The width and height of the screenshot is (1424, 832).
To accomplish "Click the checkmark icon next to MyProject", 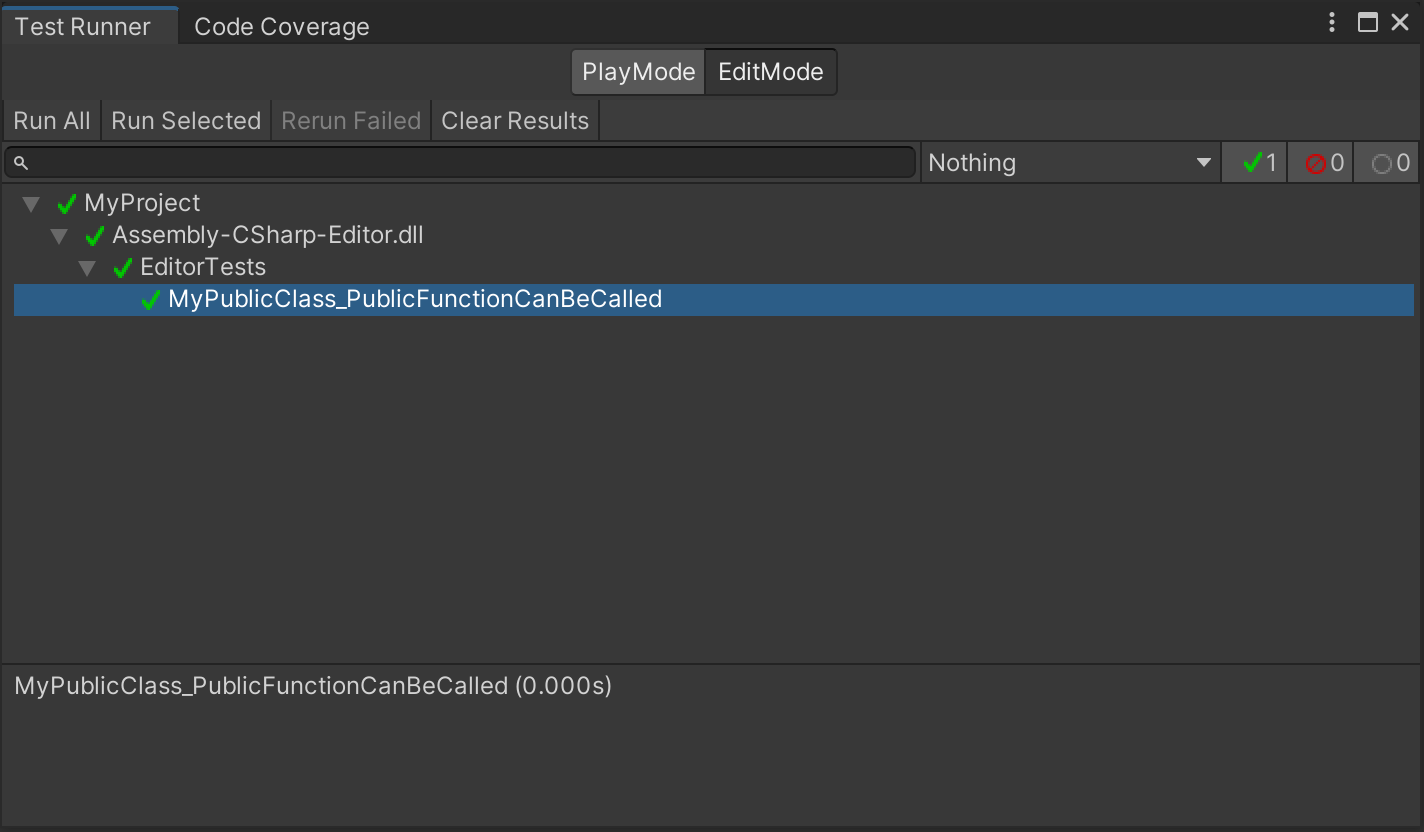I will coord(67,203).
